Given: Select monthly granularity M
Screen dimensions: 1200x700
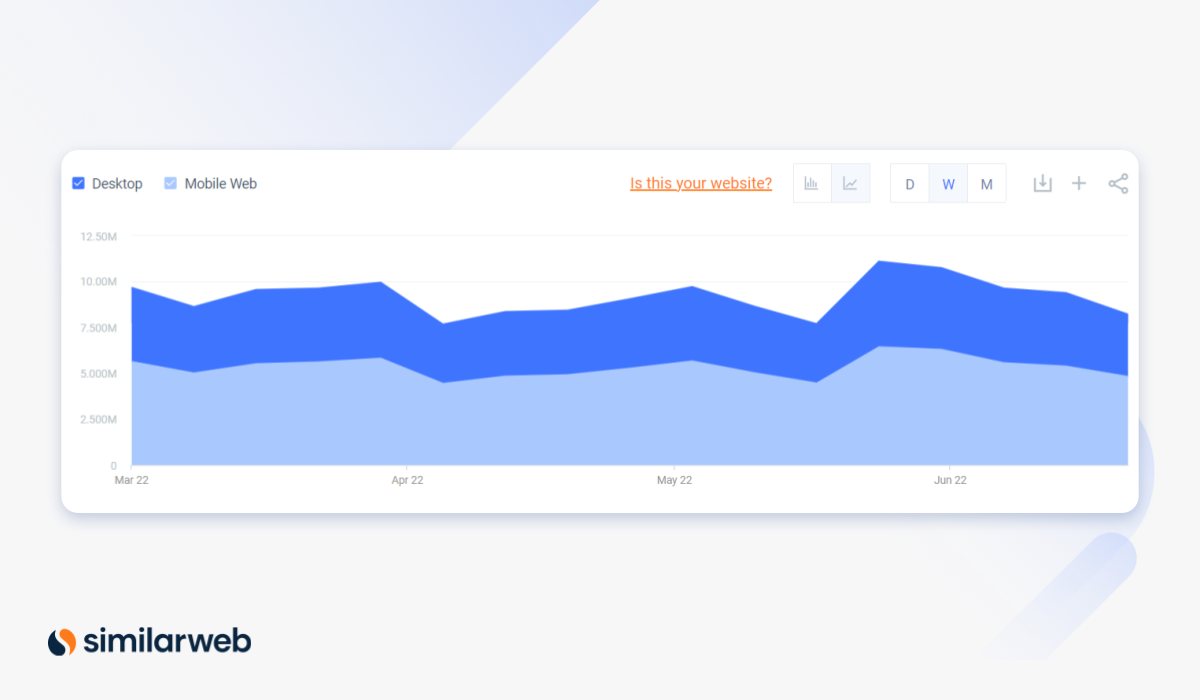Looking at the screenshot, I should 987,184.
